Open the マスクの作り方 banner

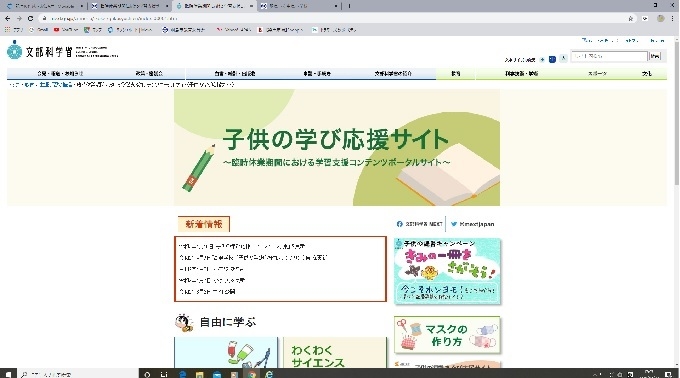(x=447, y=335)
